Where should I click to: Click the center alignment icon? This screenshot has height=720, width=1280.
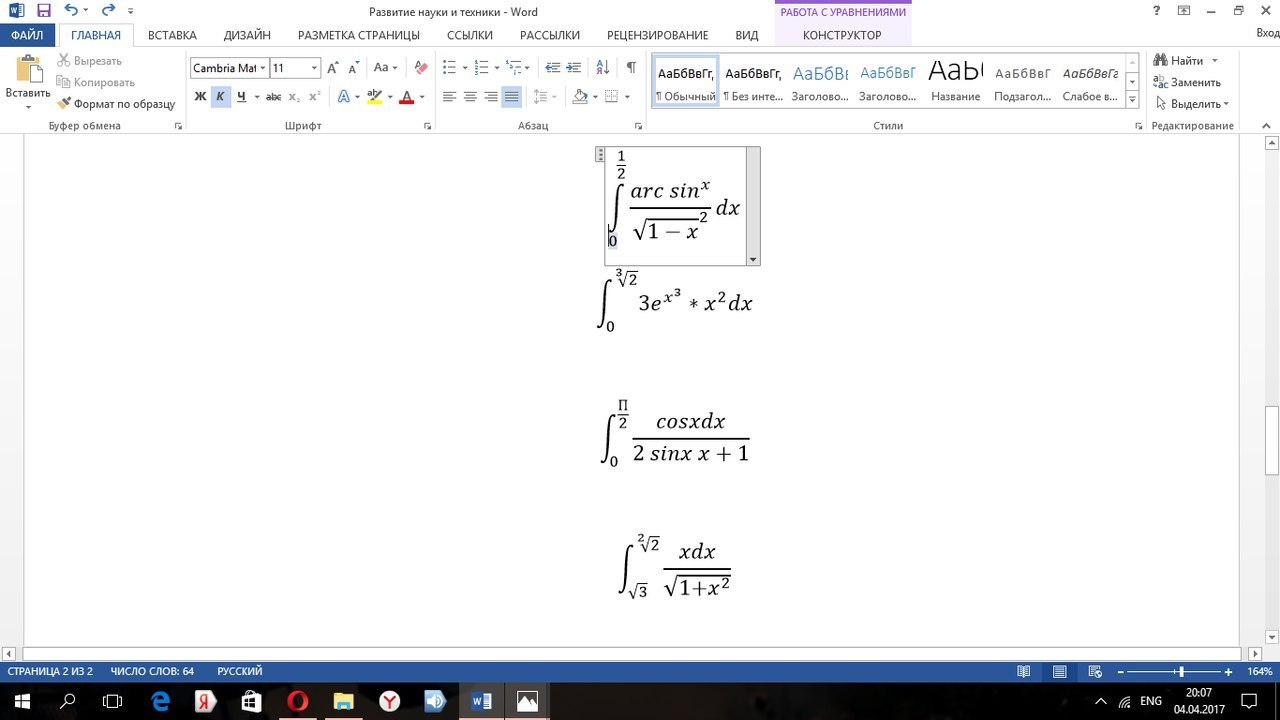469,96
